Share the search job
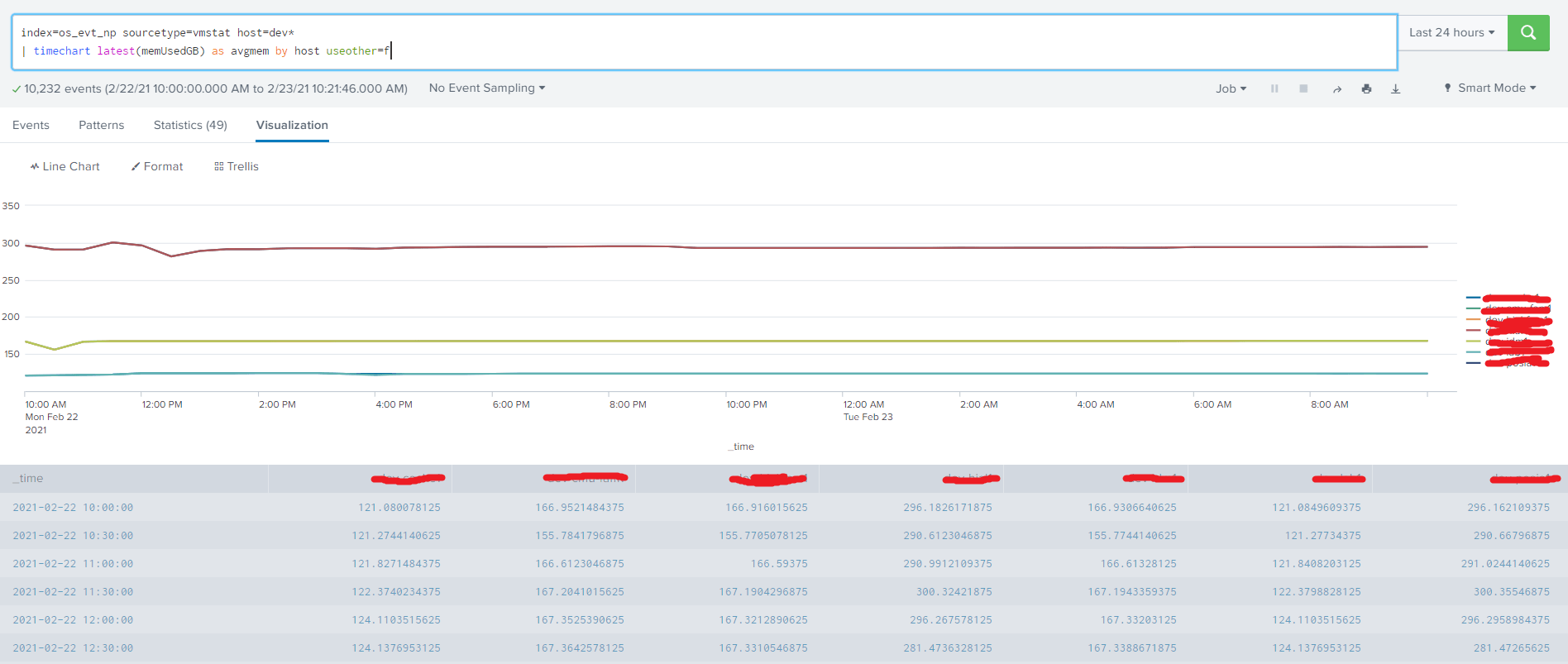This screenshot has width=1568, height=664. (1337, 88)
